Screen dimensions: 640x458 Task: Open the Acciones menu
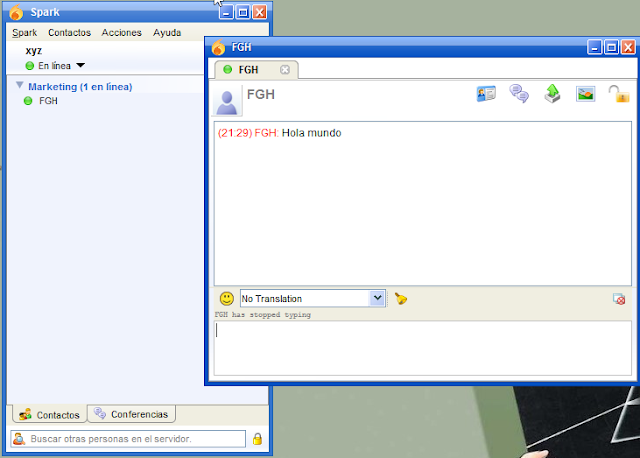click(122, 33)
